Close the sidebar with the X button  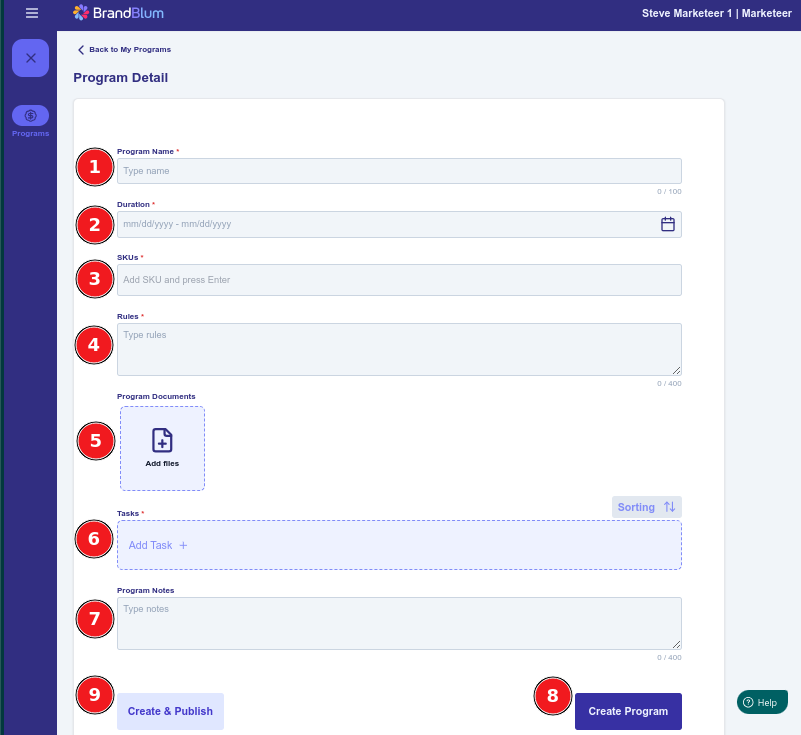point(31,58)
